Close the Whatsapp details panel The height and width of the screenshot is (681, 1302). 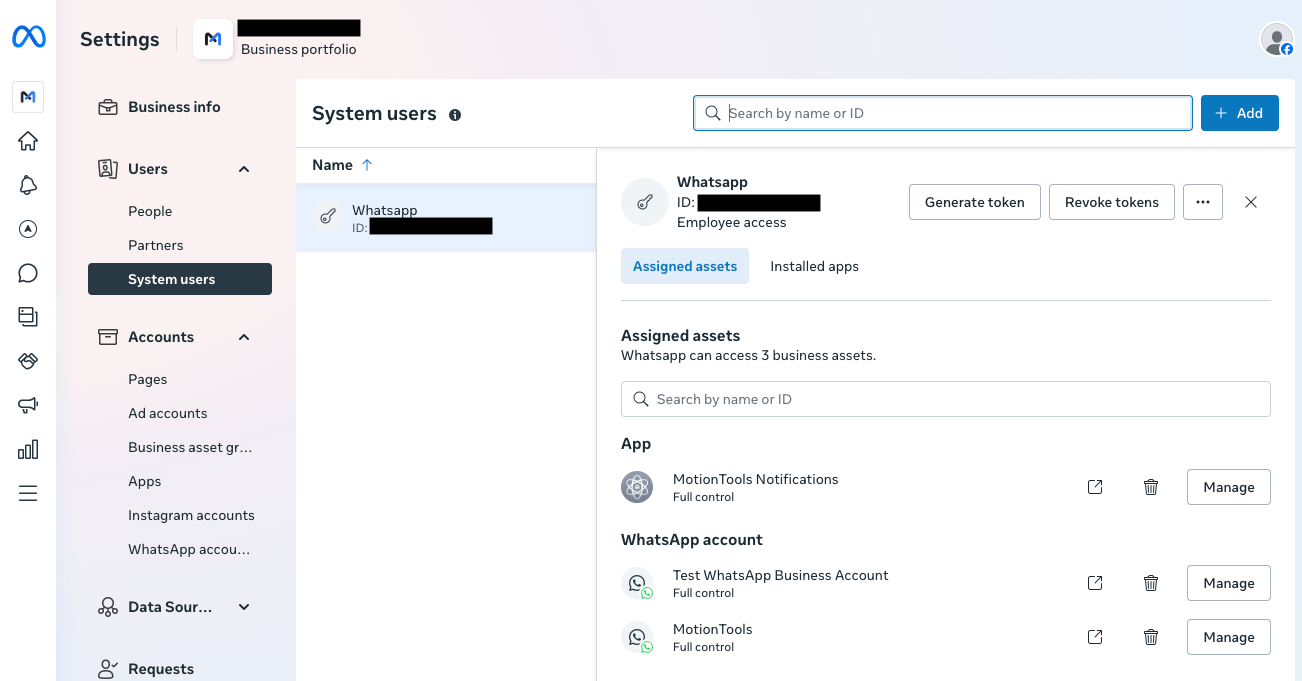[1251, 202]
